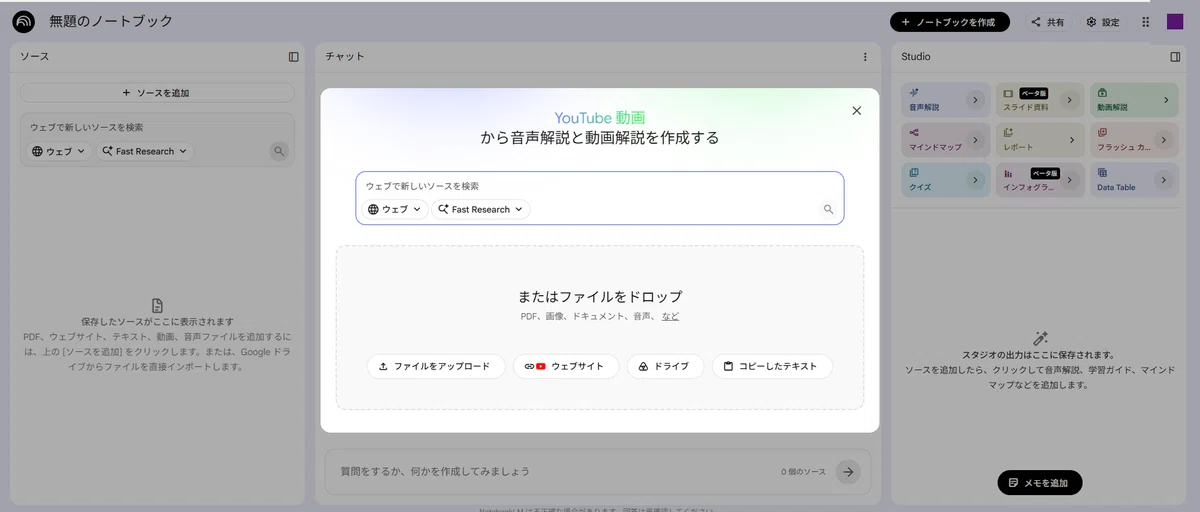Click the マインドマップ node icon
This screenshot has width=1200, height=512.
click(x=914, y=132)
